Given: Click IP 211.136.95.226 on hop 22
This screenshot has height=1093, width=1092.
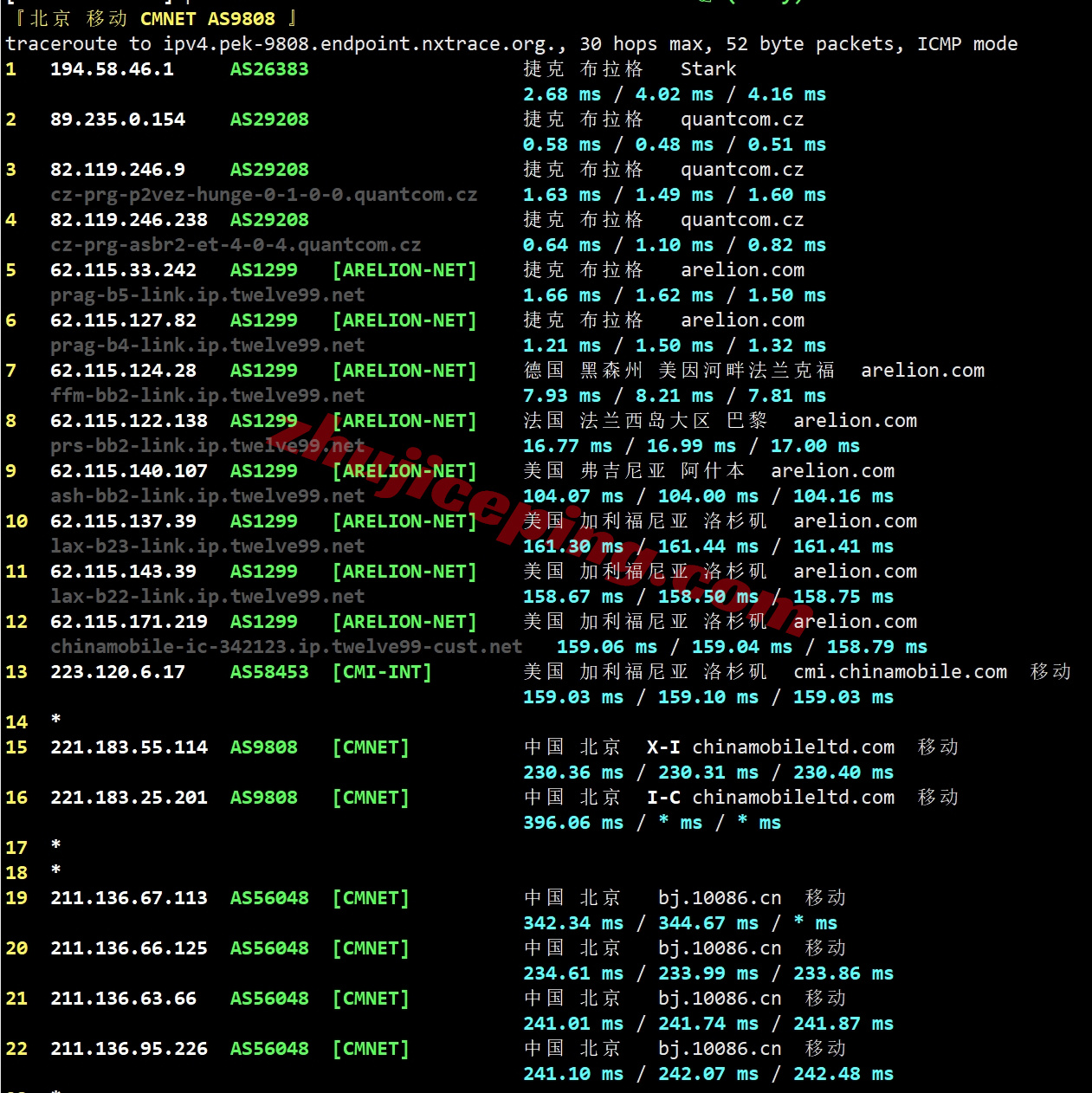Looking at the screenshot, I should pos(129,1049).
